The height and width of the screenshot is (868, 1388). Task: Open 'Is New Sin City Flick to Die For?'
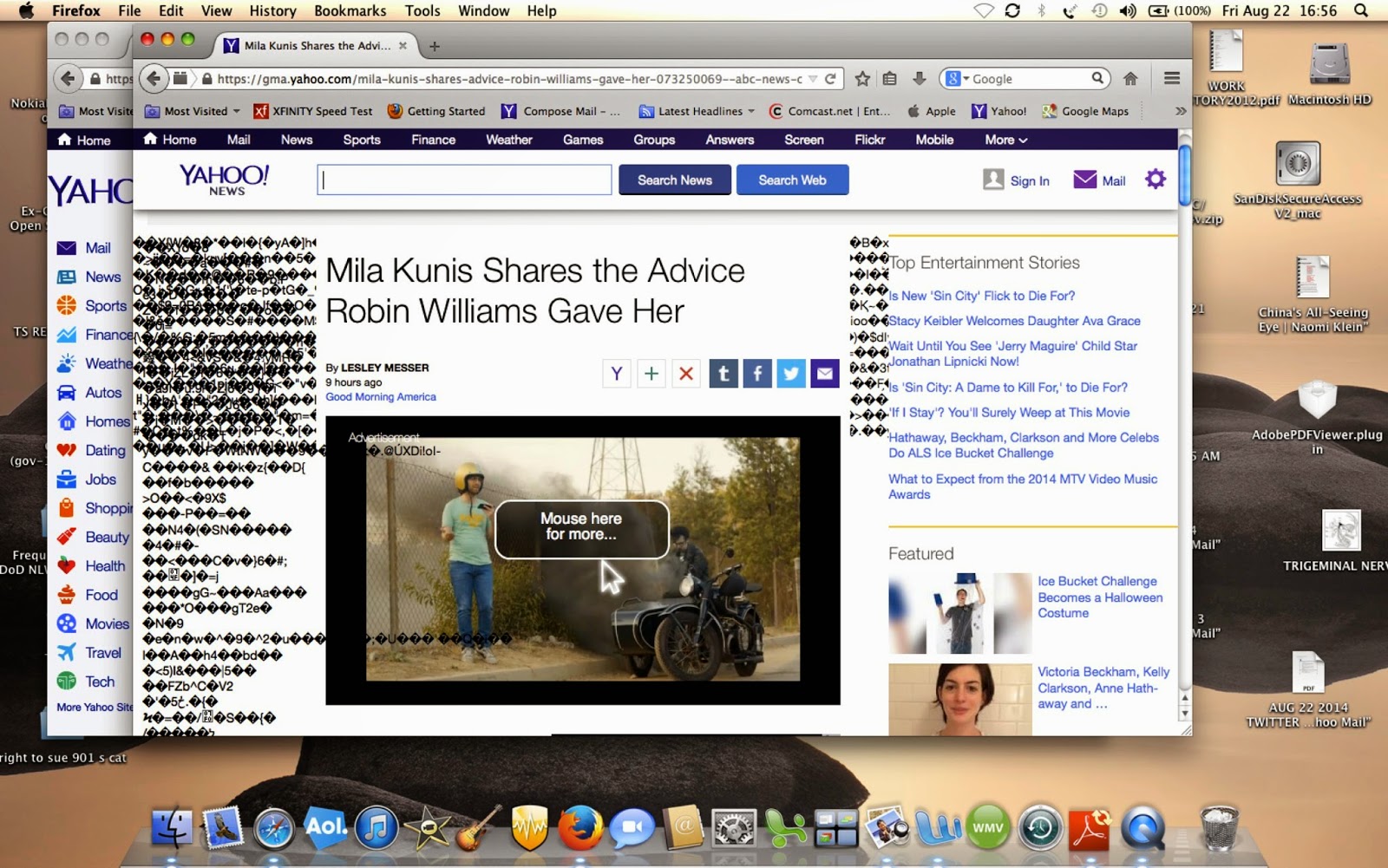(x=981, y=296)
